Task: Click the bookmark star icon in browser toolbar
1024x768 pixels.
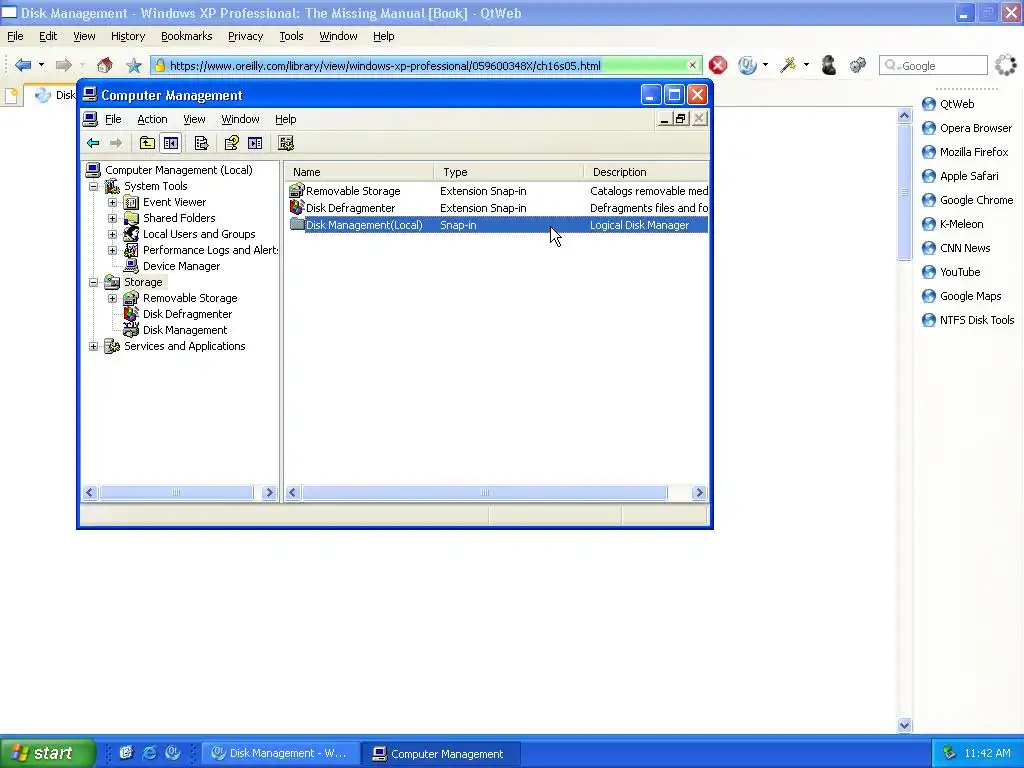Action: click(x=134, y=65)
